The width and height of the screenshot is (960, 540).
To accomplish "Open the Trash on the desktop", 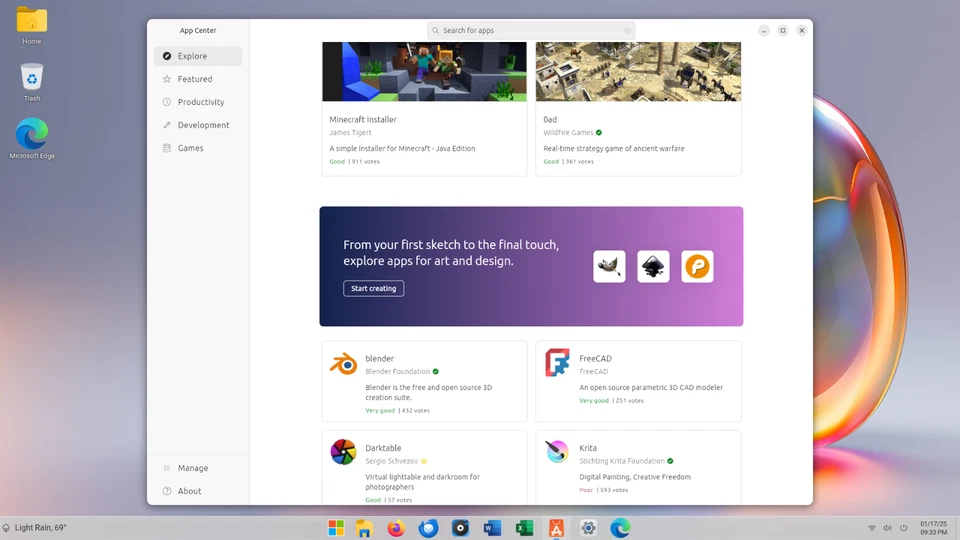I will [x=32, y=82].
